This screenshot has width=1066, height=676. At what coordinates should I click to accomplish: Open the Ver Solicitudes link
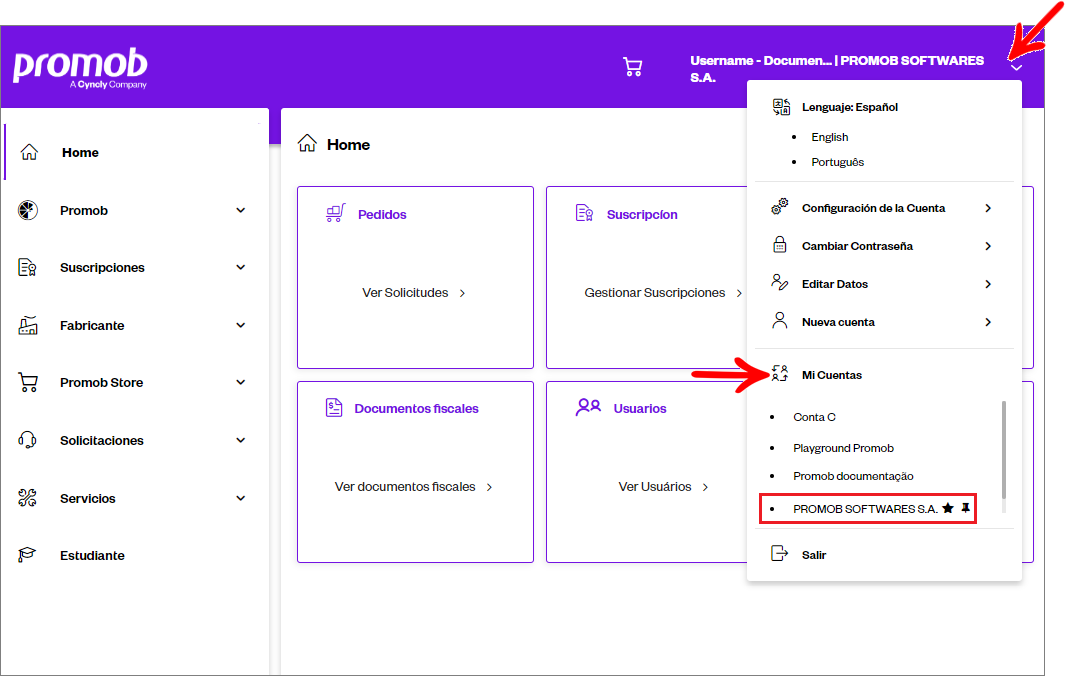[x=413, y=292]
